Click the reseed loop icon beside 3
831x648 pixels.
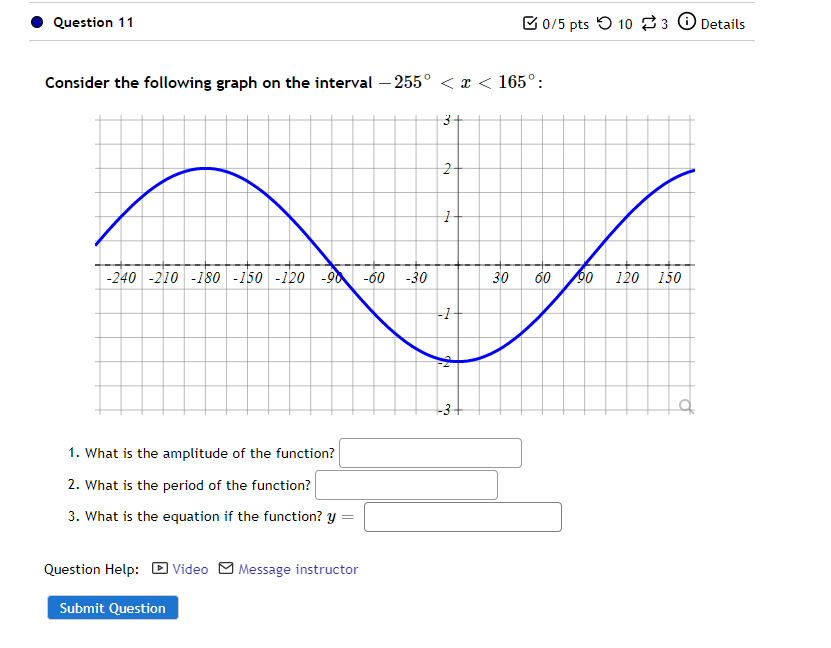650,24
